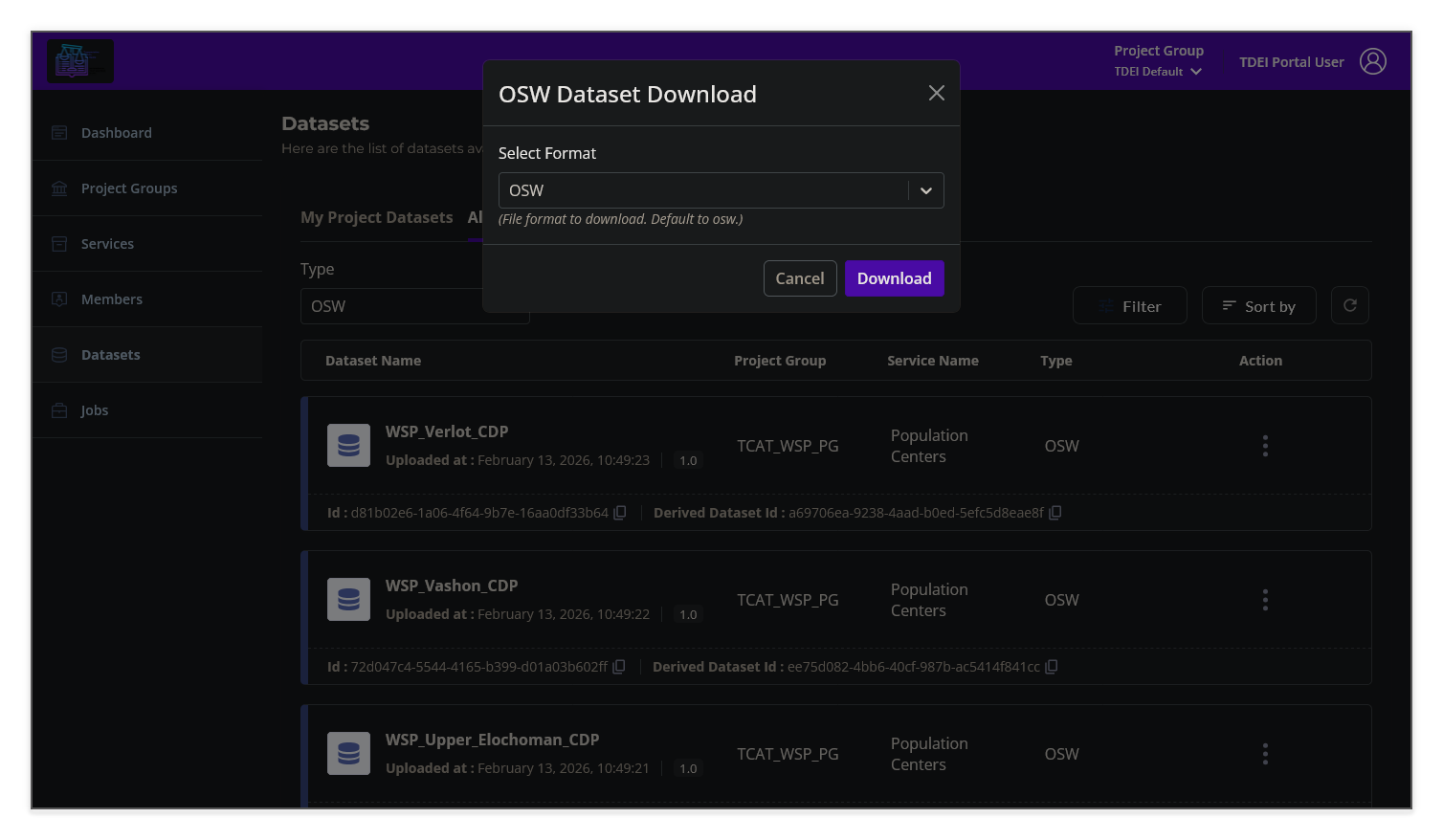Click the TDEI logo in the header
The image size is (1443, 840).
(80, 60)
